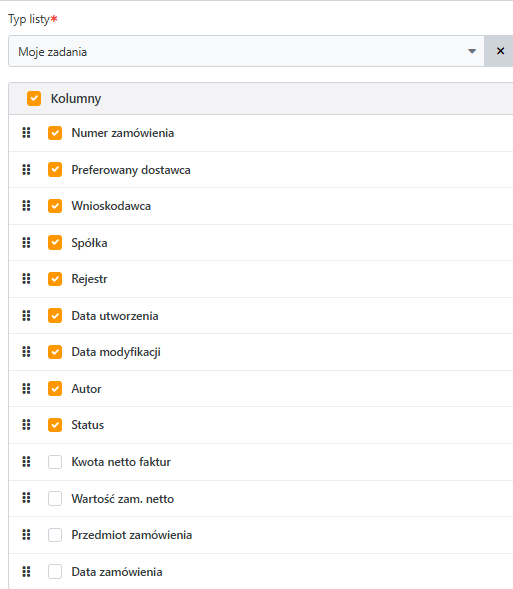
Task: Uncheck the Kolumny select-all checkbox
Action: click(34, 98)
